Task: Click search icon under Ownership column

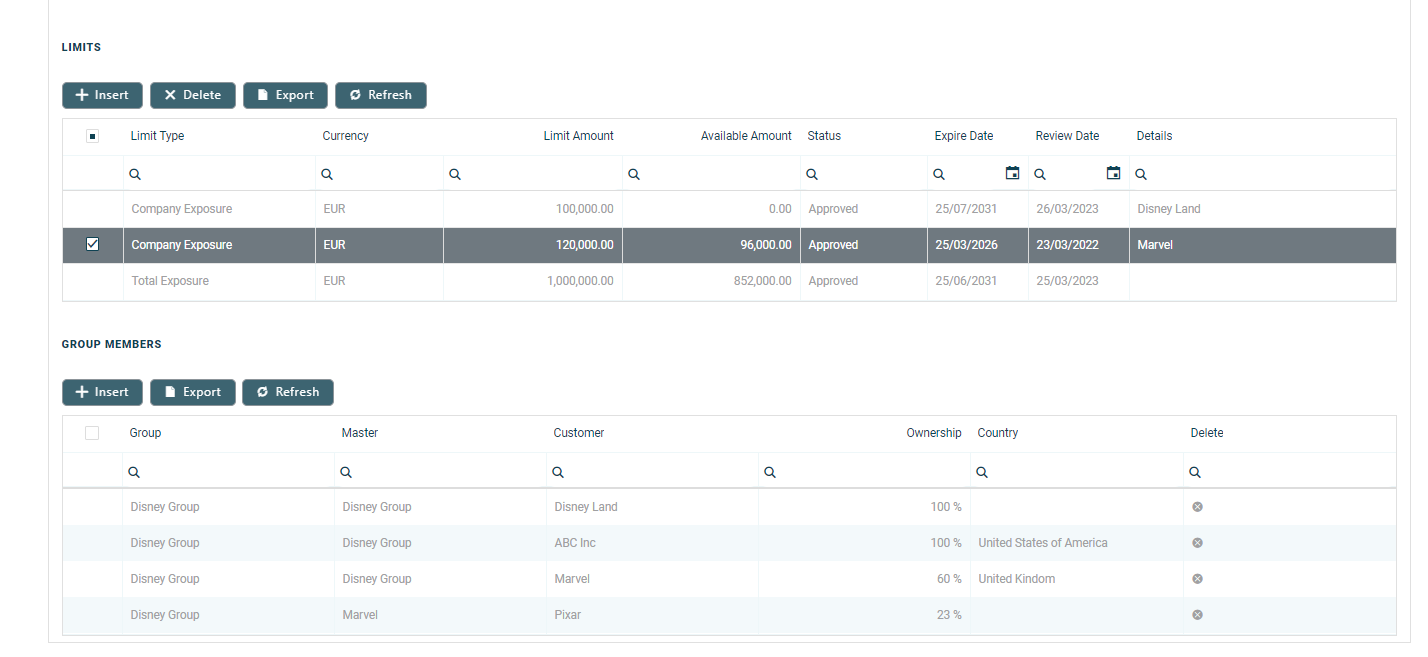Action: [x=770, y=472]
